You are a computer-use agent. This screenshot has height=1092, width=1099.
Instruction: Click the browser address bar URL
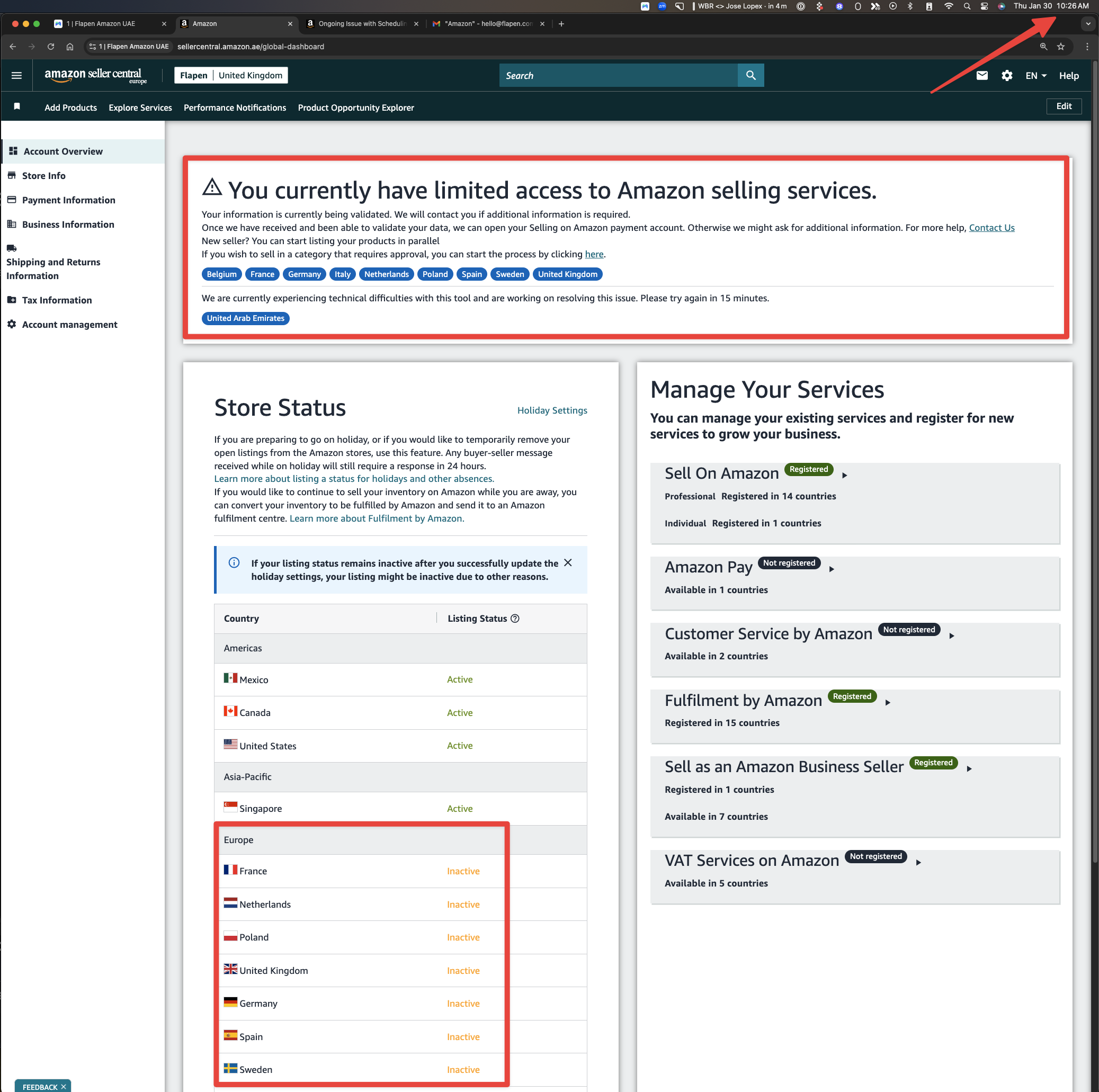[x=251, y=47]
